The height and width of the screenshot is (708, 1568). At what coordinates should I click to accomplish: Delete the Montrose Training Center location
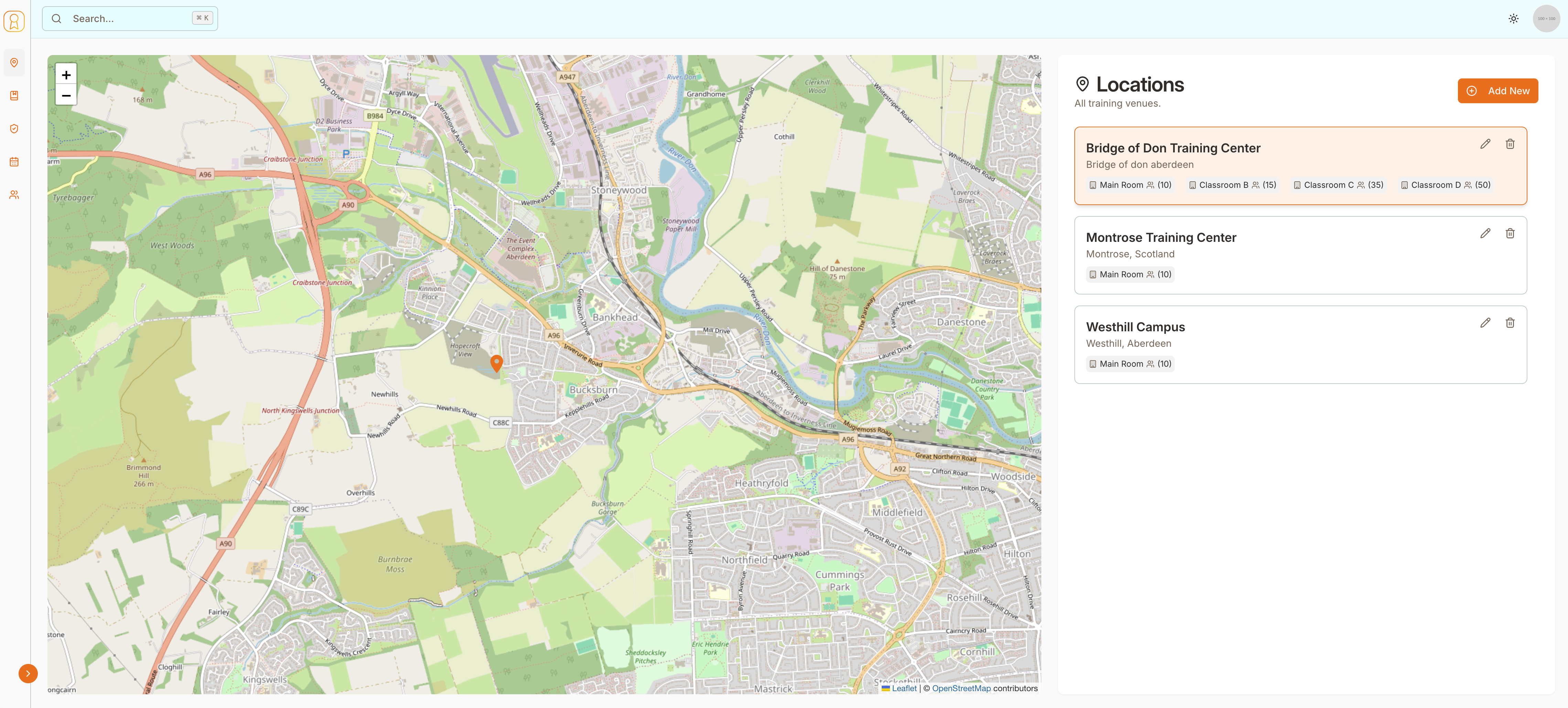1510,234
